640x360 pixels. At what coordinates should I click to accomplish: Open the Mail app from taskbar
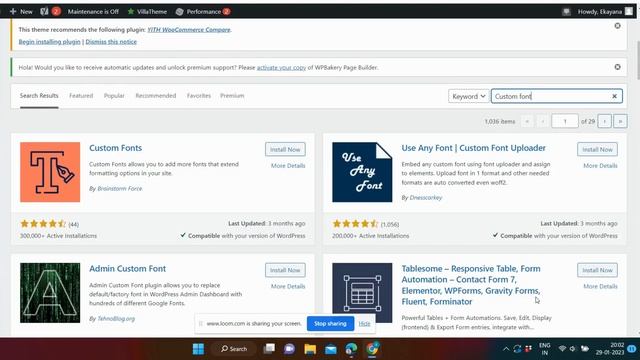(331, 349)
